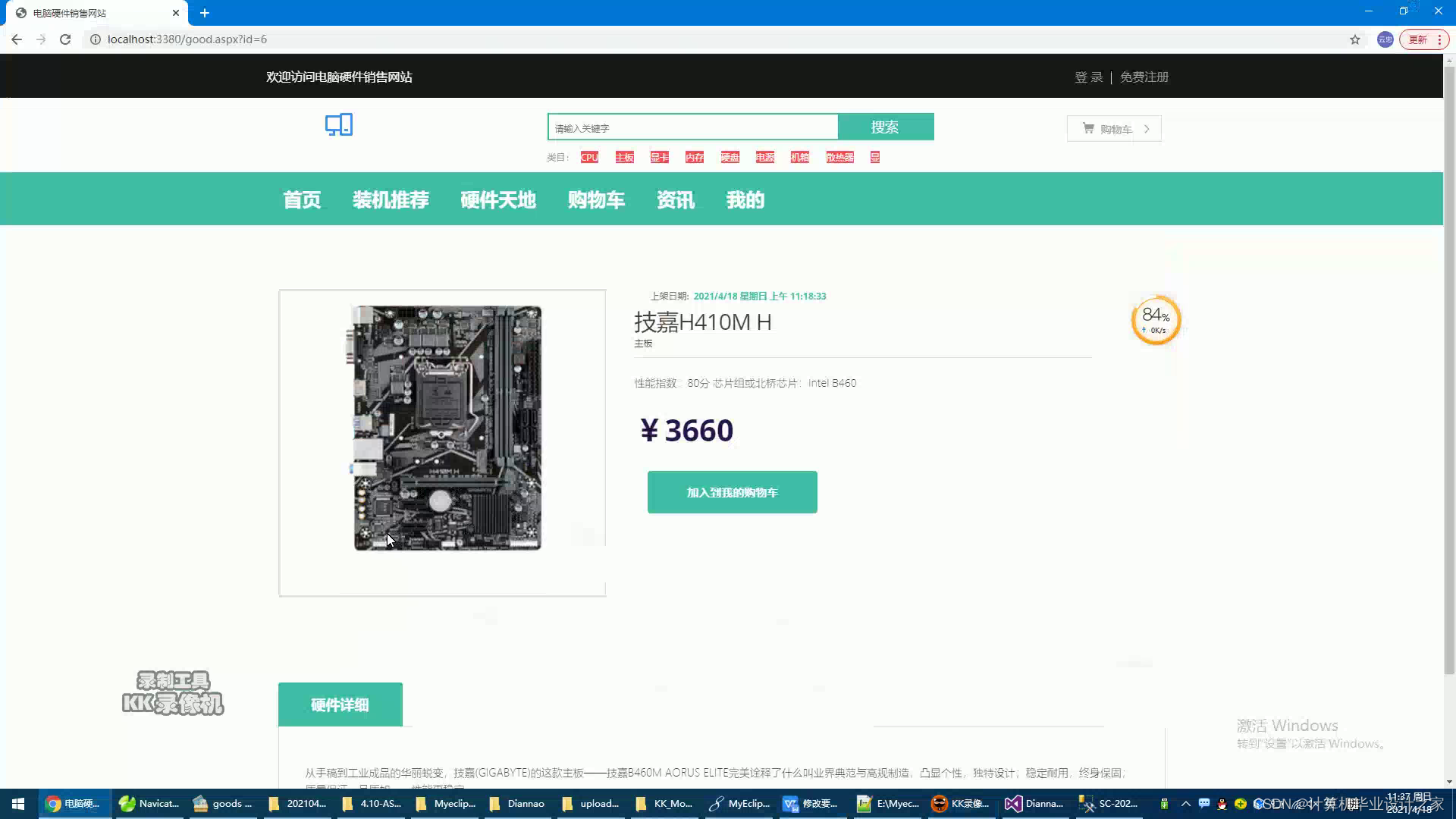The image size is (1456, 819).
Task: Open the 资讯 navigation menu item
Action: (675, 200)
